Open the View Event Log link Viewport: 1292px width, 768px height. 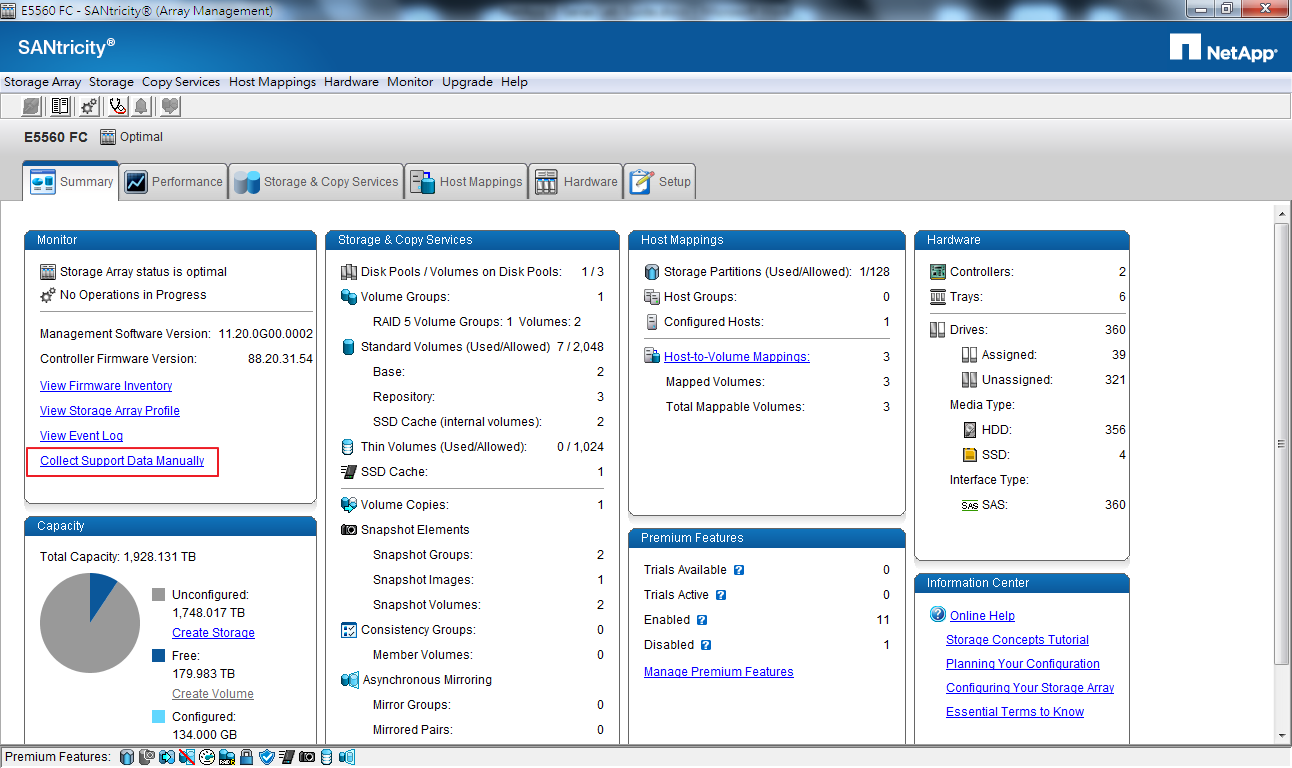tap(81, 436)
